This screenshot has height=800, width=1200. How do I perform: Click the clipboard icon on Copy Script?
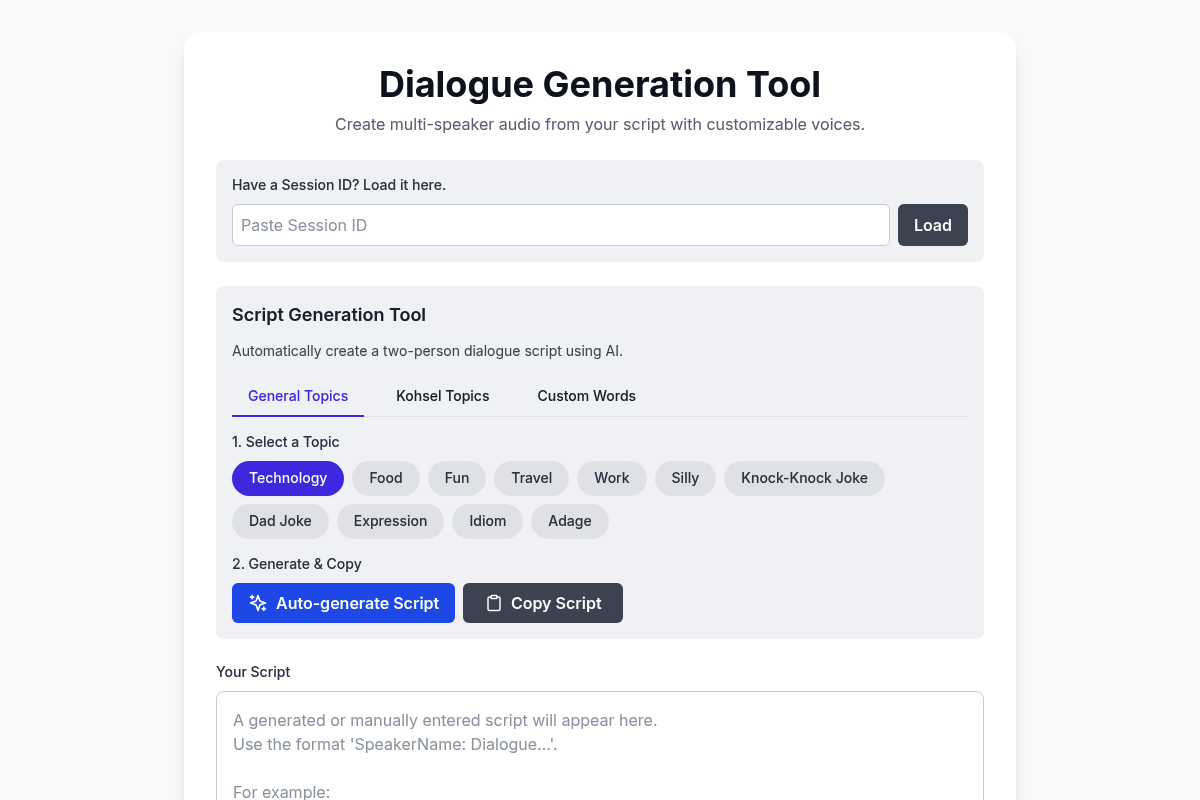tap(494, 603)
